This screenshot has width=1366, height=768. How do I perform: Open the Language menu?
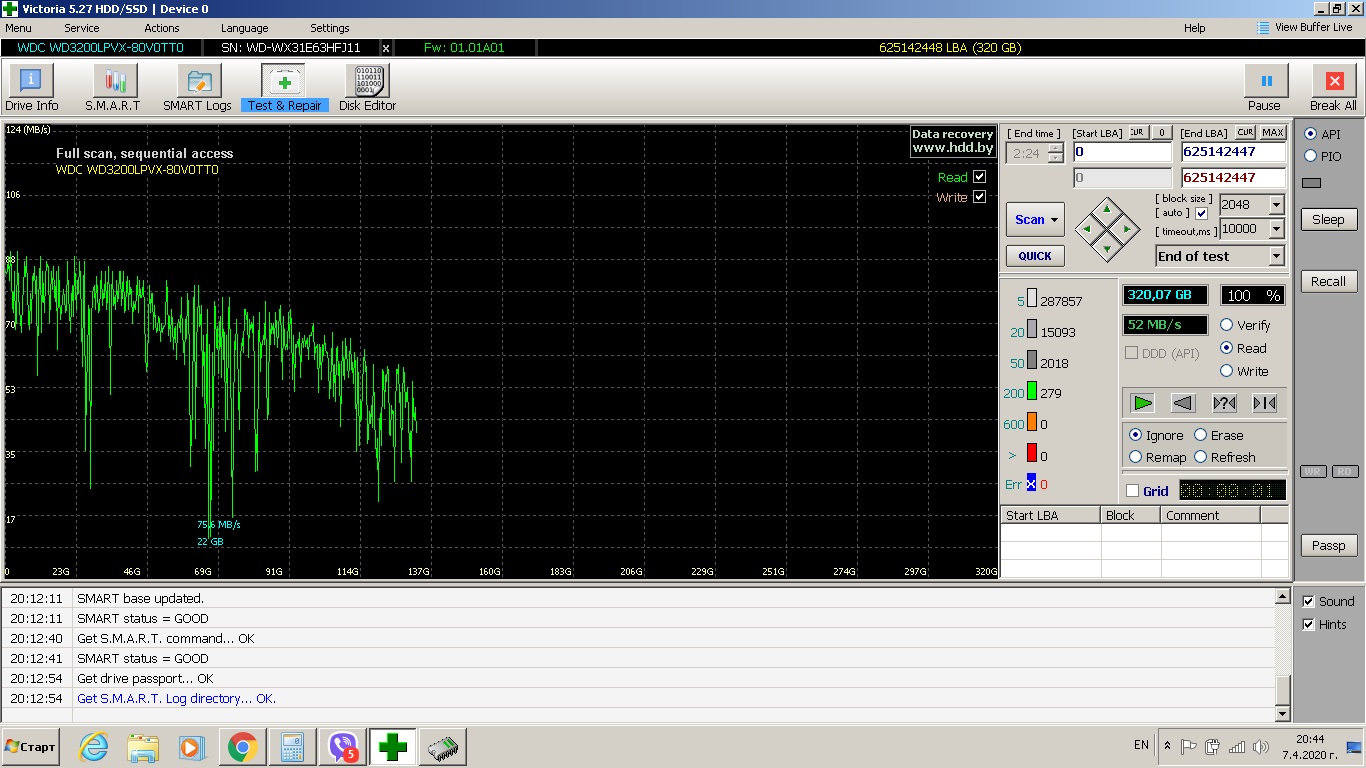tap(244, 28)
